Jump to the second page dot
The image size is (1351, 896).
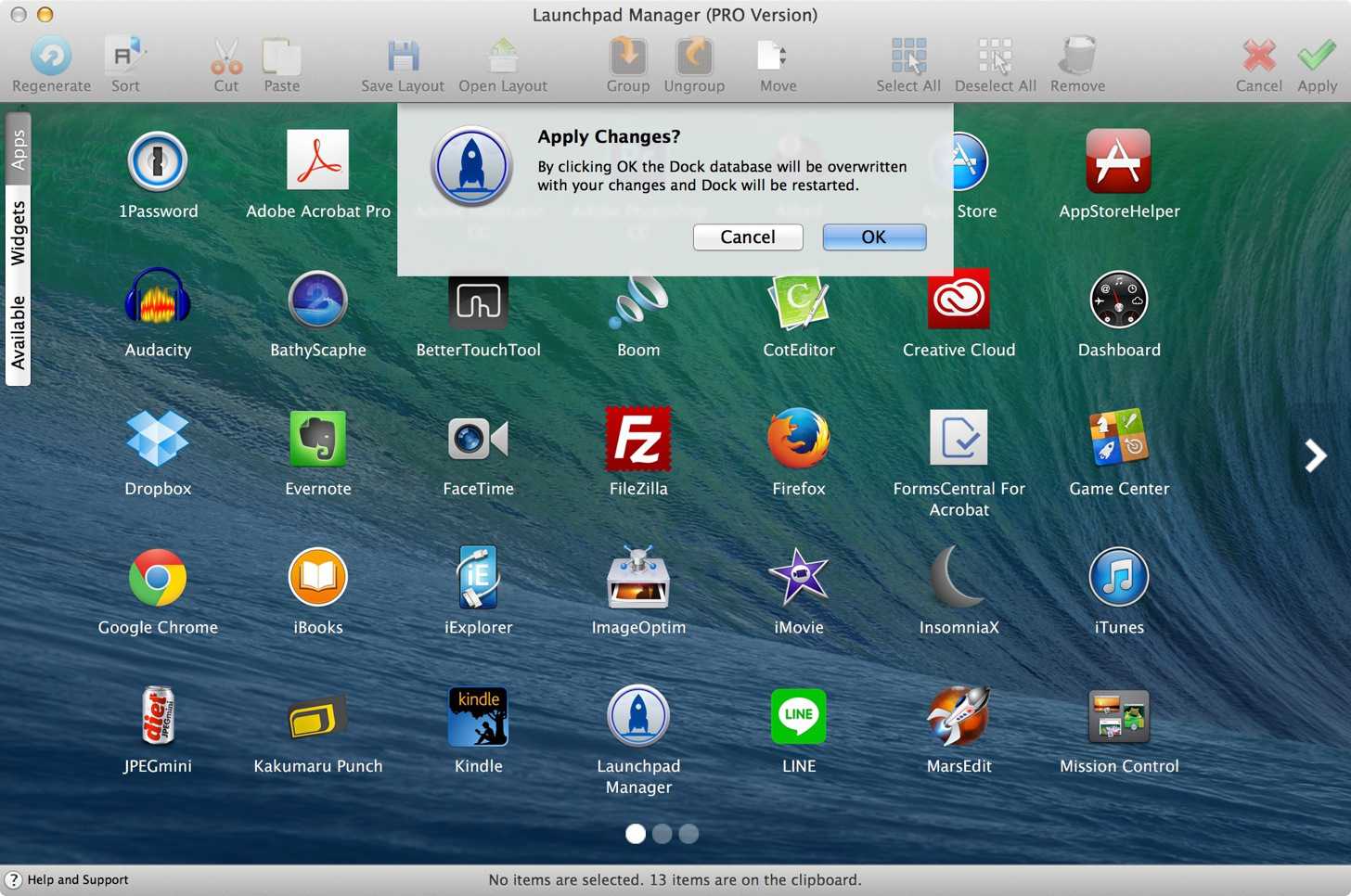pyautogui.click(x=662, y=834)
